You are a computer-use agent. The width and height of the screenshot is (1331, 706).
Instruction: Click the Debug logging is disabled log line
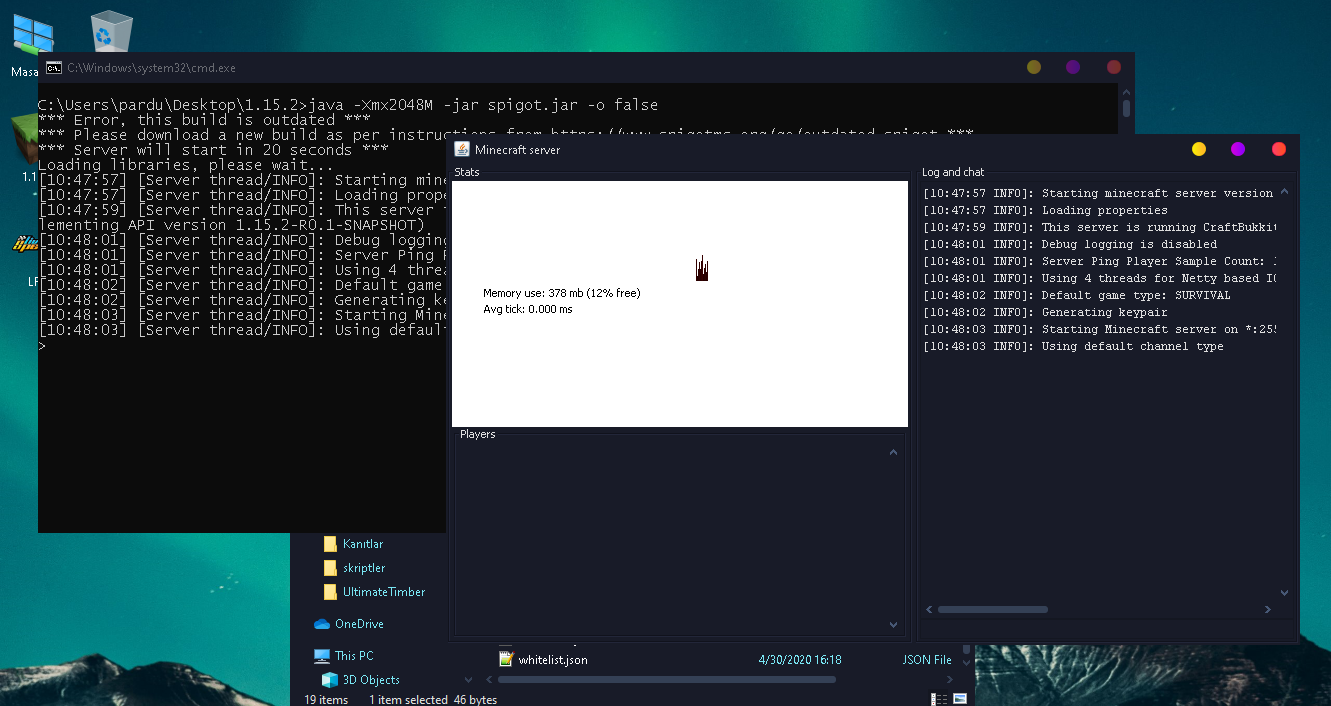[x=1070, y=244]
